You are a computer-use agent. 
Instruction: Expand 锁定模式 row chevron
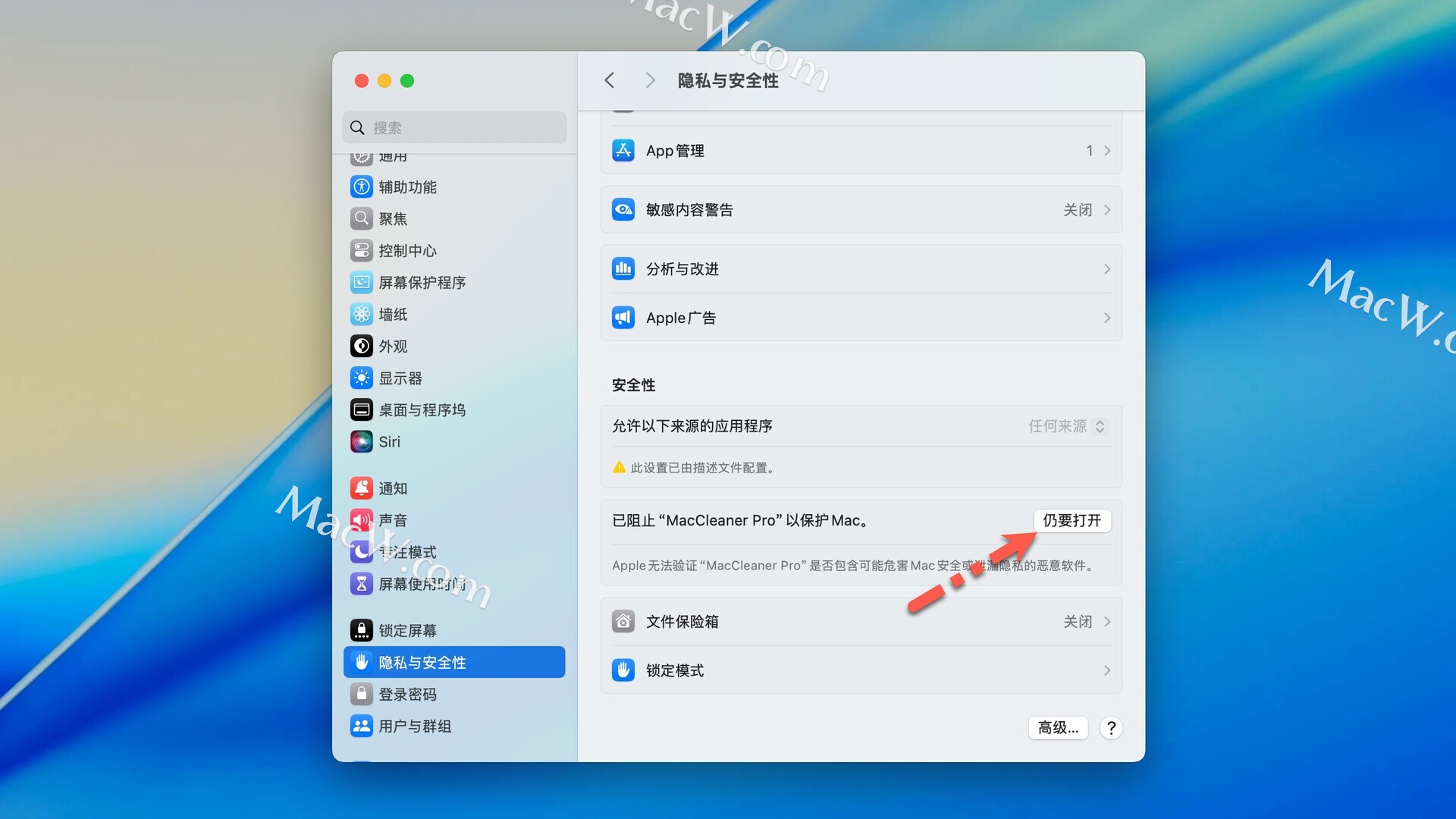click(x=1107, y=670)
